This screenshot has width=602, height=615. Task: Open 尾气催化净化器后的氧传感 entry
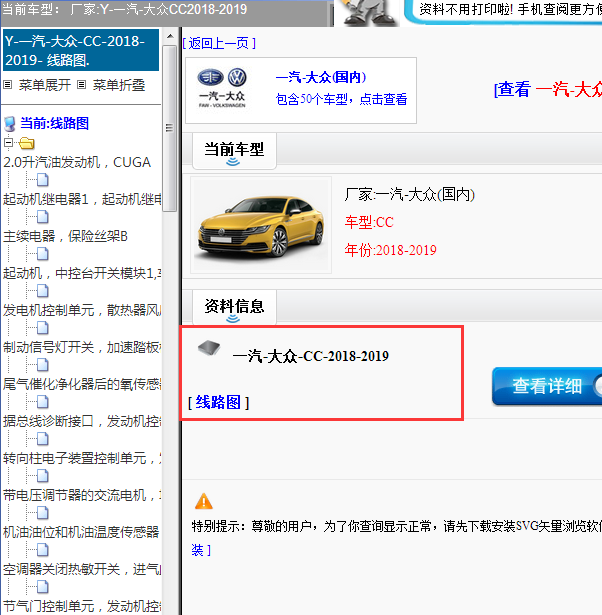[x=82, y=384]
